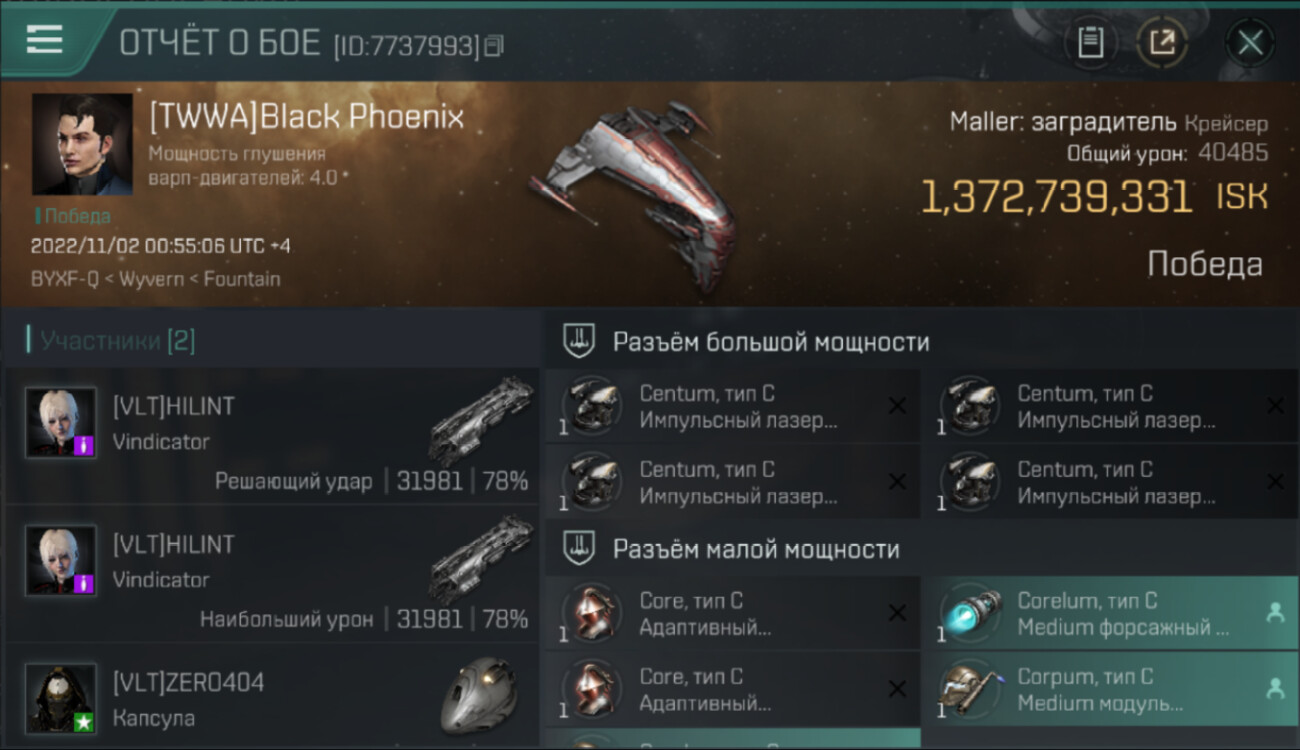
Task: Open the clipboard notes icon
Action: (x=1091, y=42)
